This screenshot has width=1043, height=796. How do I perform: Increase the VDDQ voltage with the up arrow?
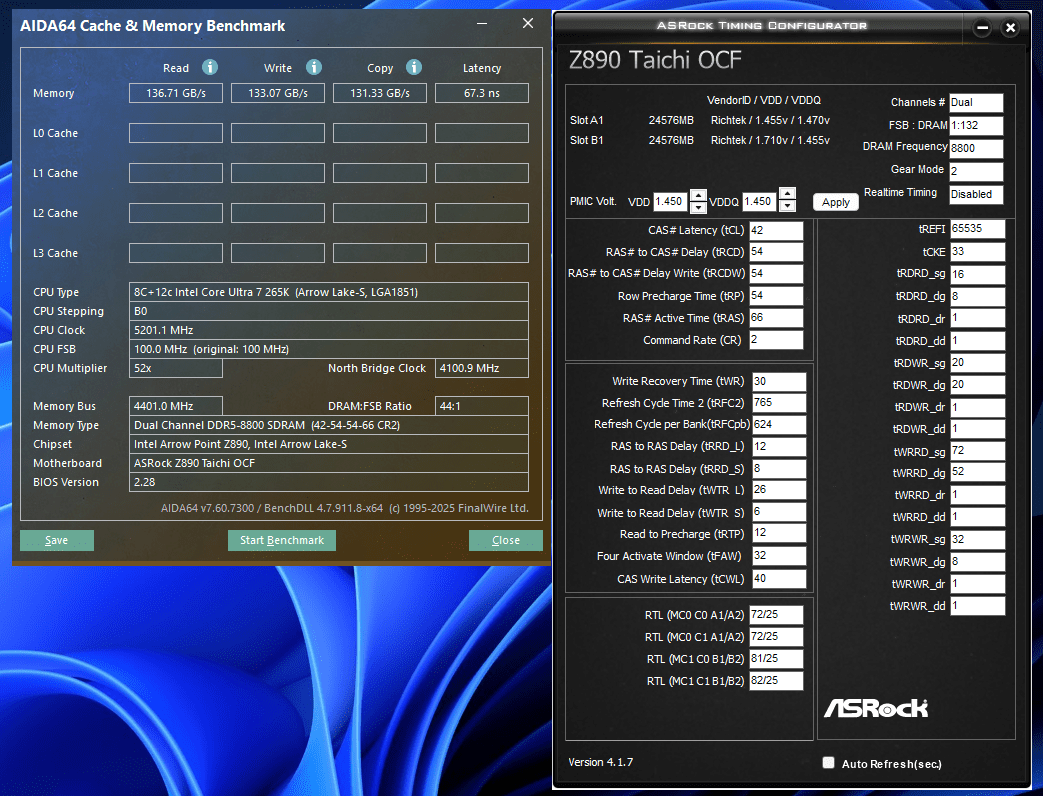pyautogui.click(x=788, y=194)
